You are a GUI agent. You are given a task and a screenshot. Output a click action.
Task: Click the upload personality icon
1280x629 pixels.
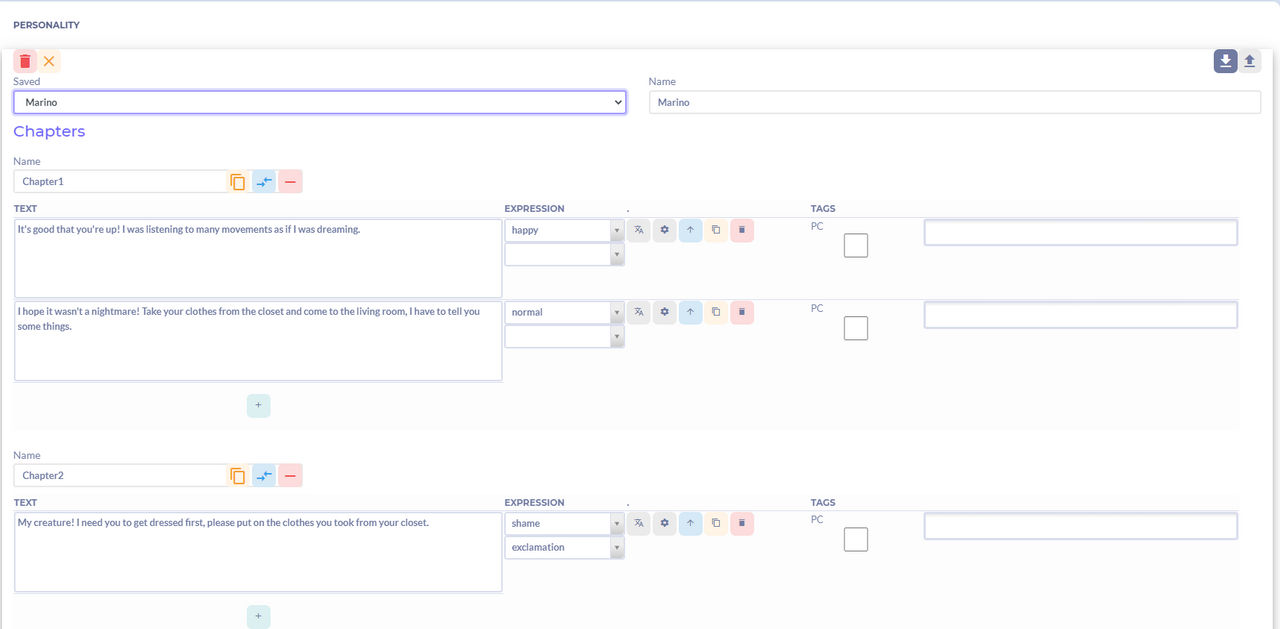(1249, 61)
